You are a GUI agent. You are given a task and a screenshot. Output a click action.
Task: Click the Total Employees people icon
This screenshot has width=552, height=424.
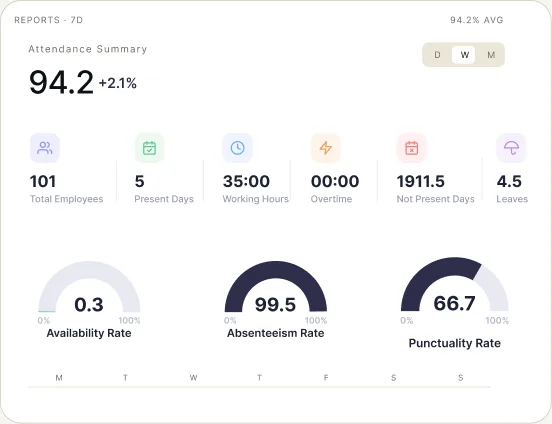pos(45,148)
